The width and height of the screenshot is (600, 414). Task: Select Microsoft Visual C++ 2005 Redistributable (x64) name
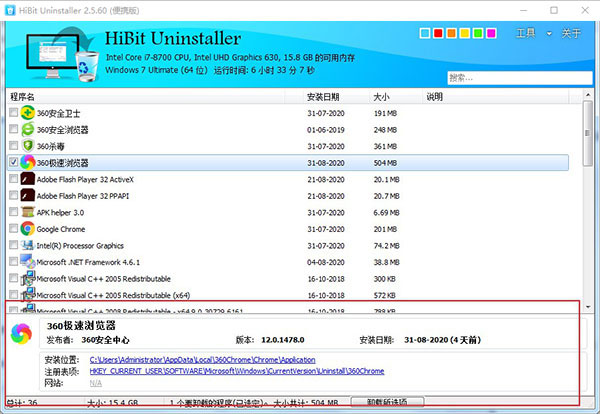pos(113,295)
